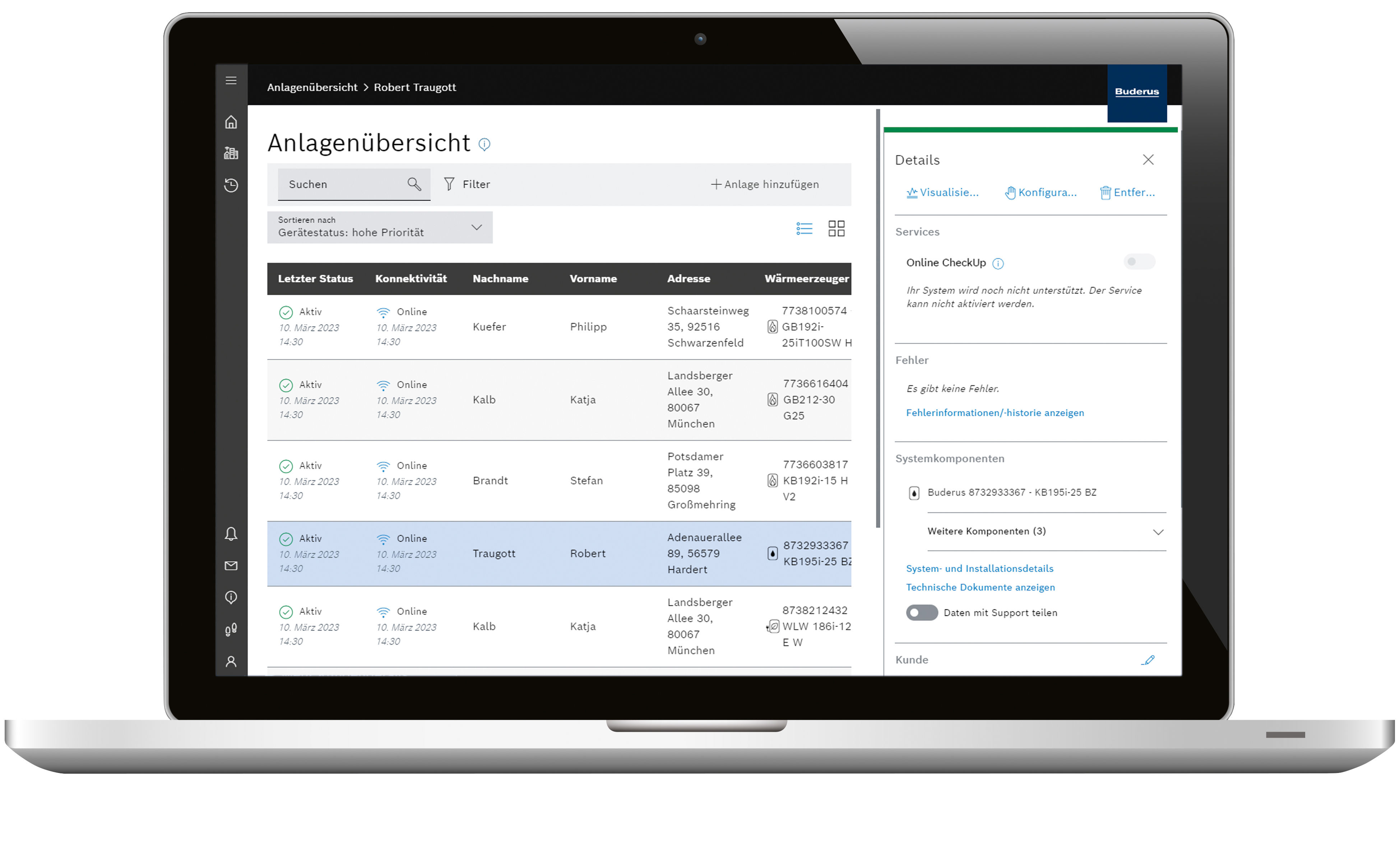Open the buildings overview sidebar icon

tap(231, 153)
